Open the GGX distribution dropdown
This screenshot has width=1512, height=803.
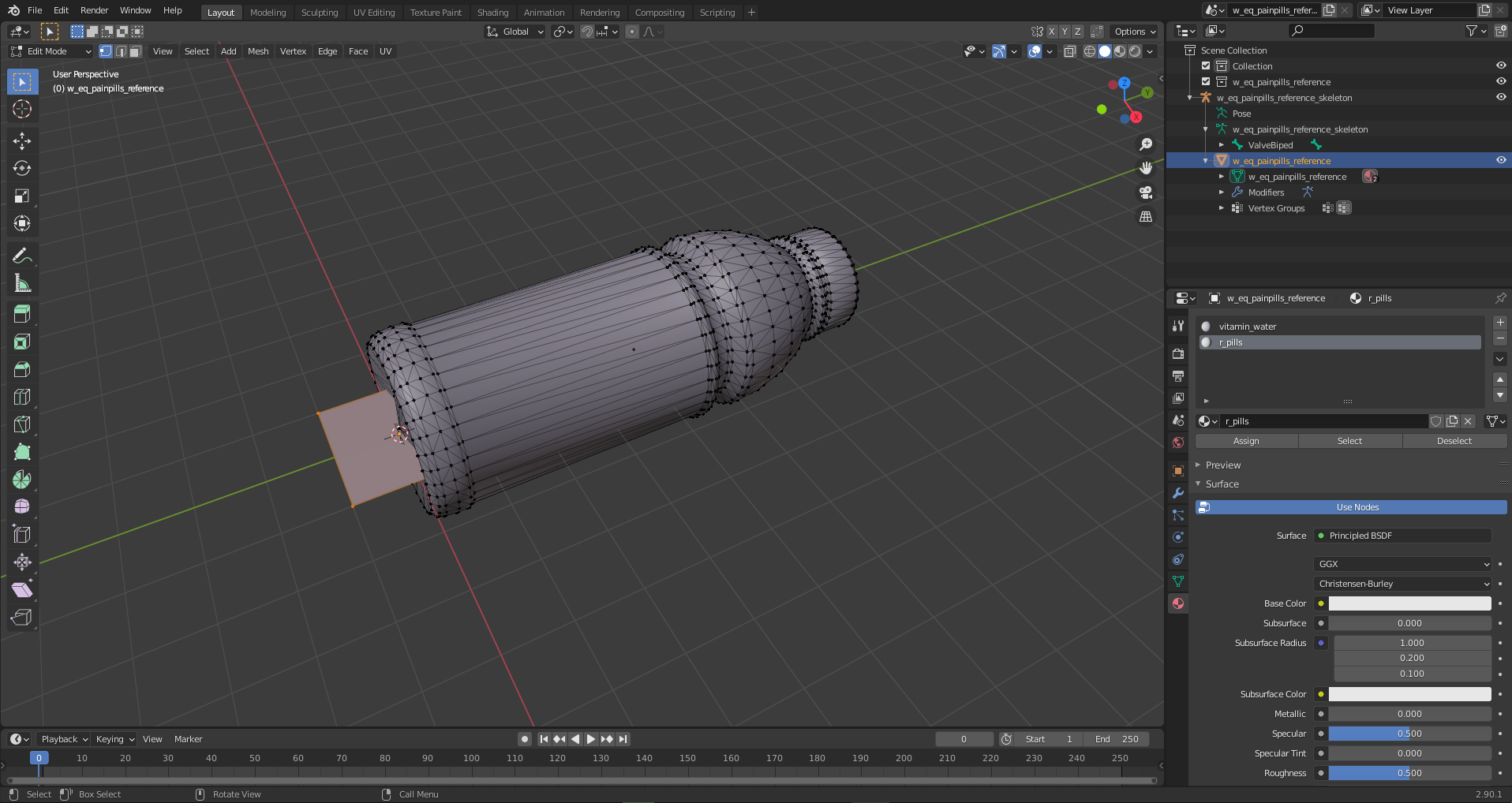click(x=1402, y=564)
